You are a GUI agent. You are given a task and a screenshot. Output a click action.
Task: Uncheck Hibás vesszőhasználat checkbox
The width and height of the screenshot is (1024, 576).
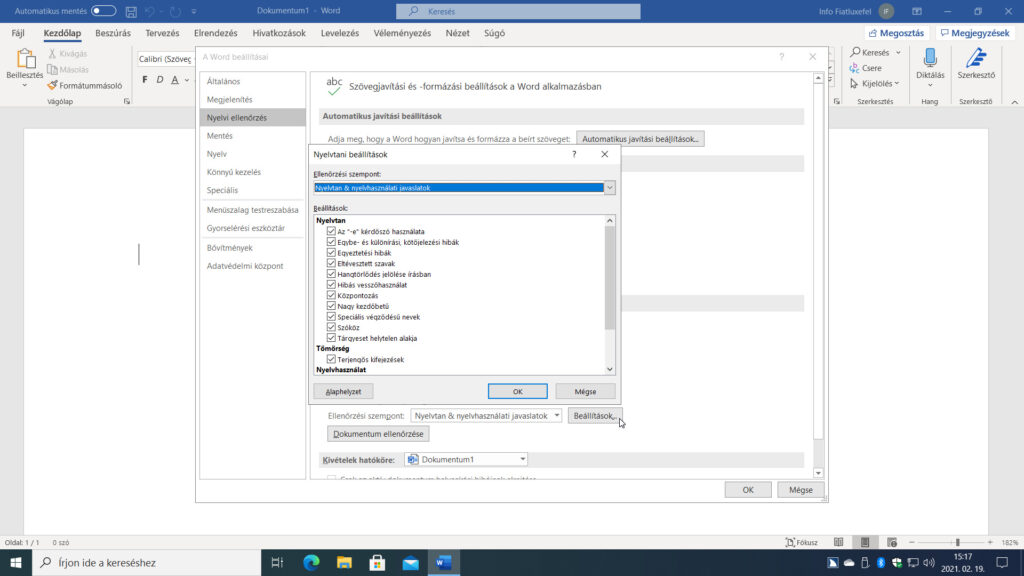pyautogui.click(x=331, y=285)
